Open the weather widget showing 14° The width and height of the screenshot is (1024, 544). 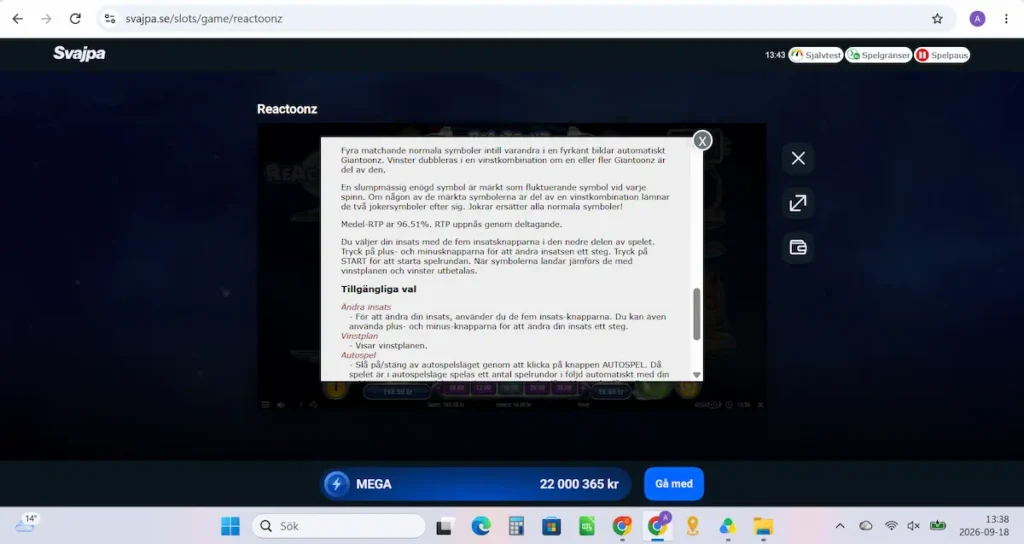[x=26, y=523]
